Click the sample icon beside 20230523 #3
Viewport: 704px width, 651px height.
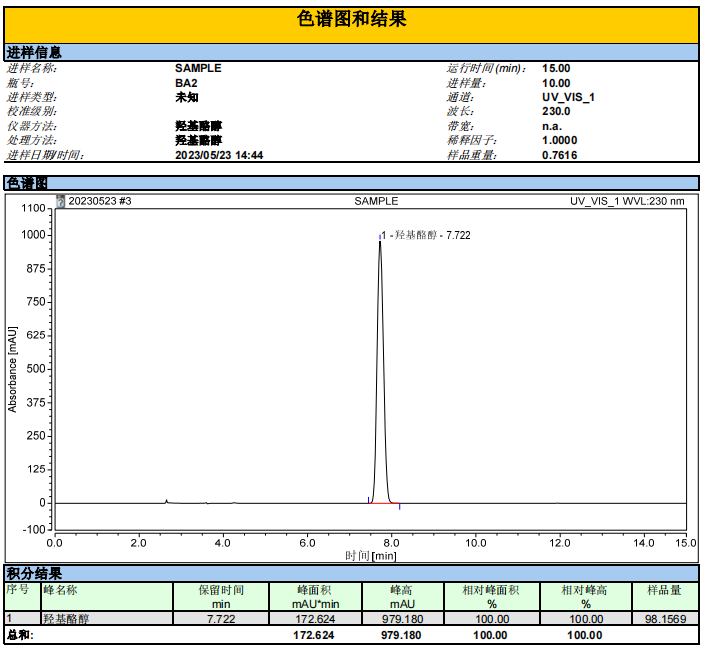(x=61, y=201)
